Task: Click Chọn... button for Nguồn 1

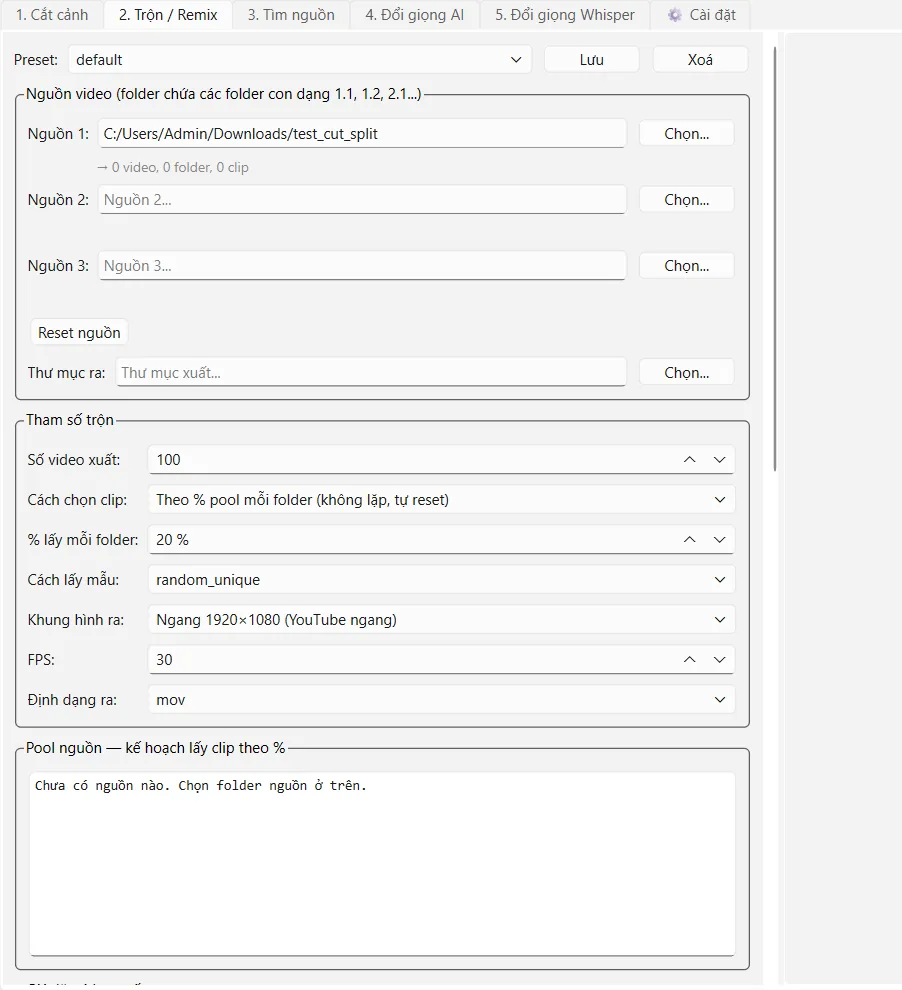Action: click(x=687, y=134)
